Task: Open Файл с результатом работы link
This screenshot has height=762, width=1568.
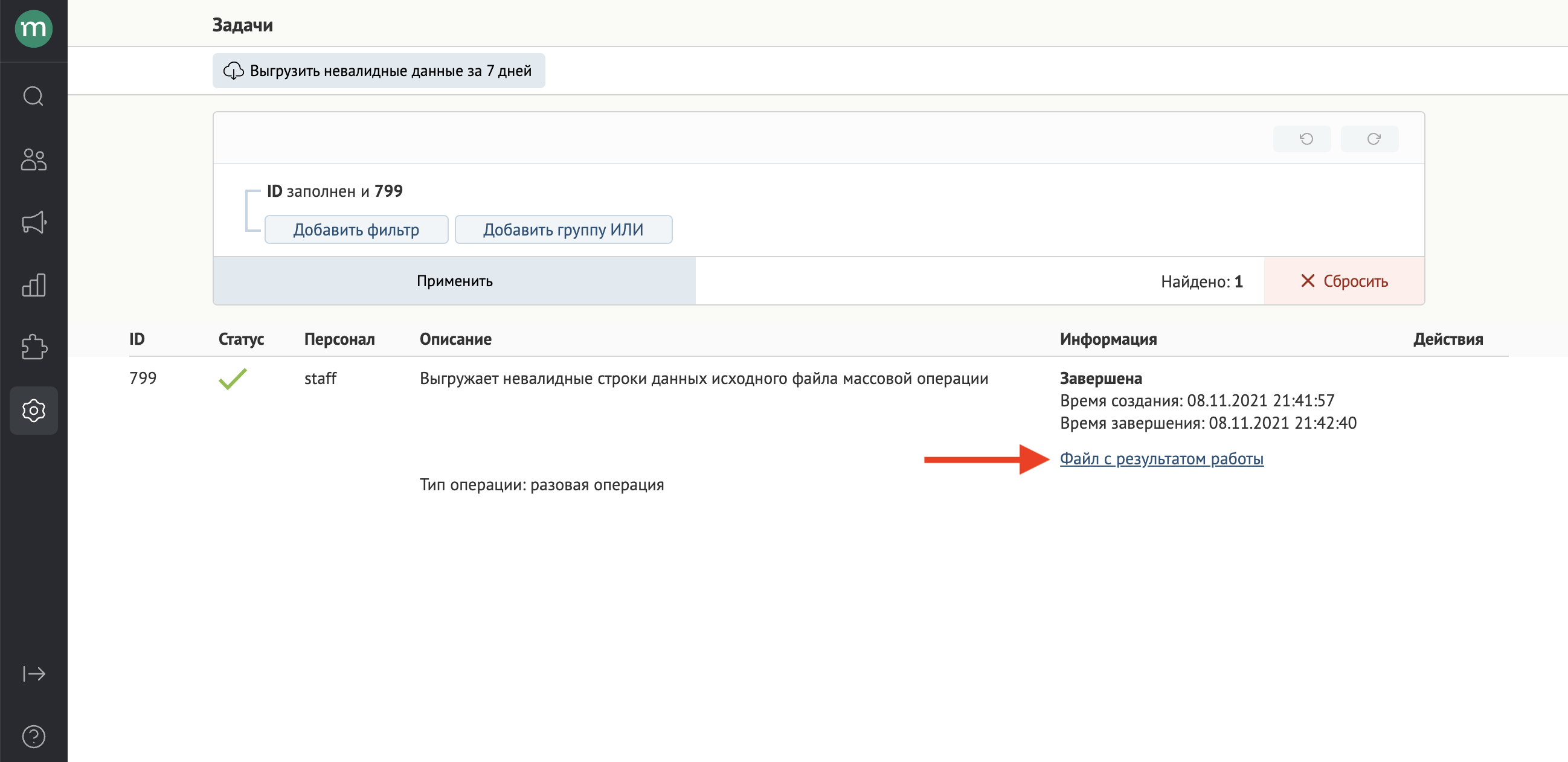Action: 1162,458
